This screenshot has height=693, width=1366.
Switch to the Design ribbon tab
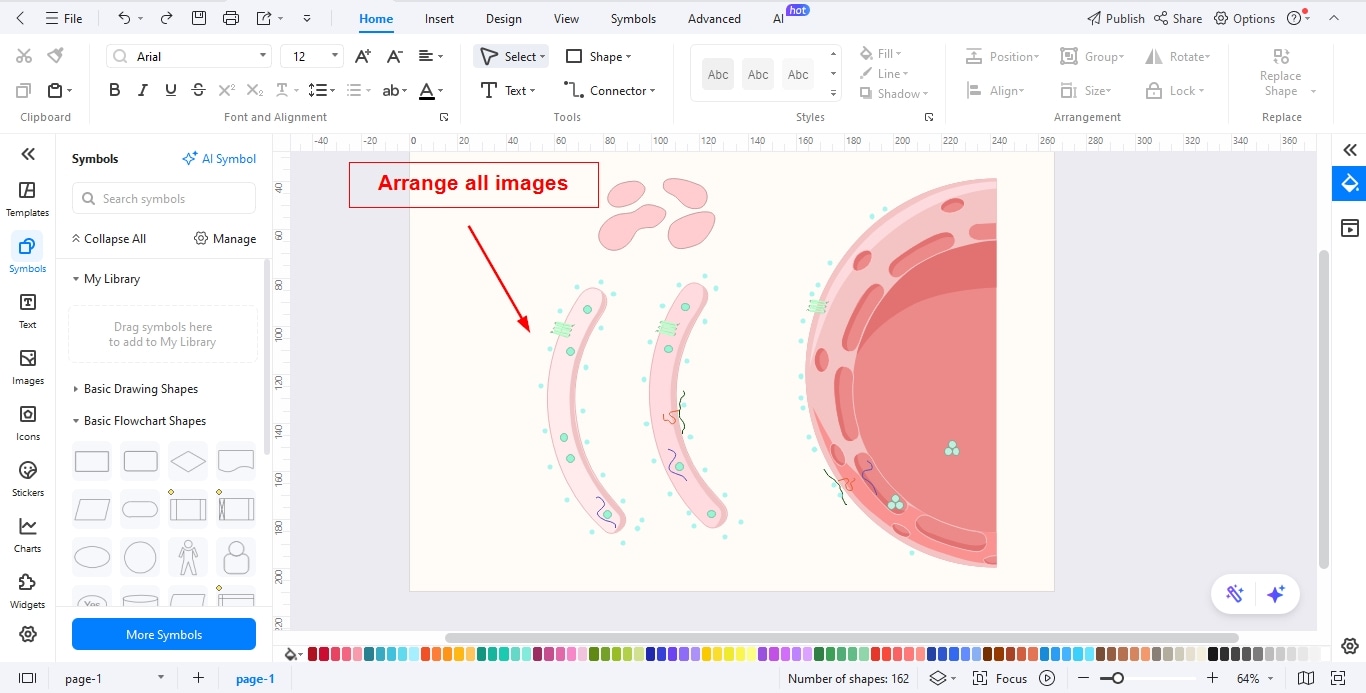tap(503, 18)
